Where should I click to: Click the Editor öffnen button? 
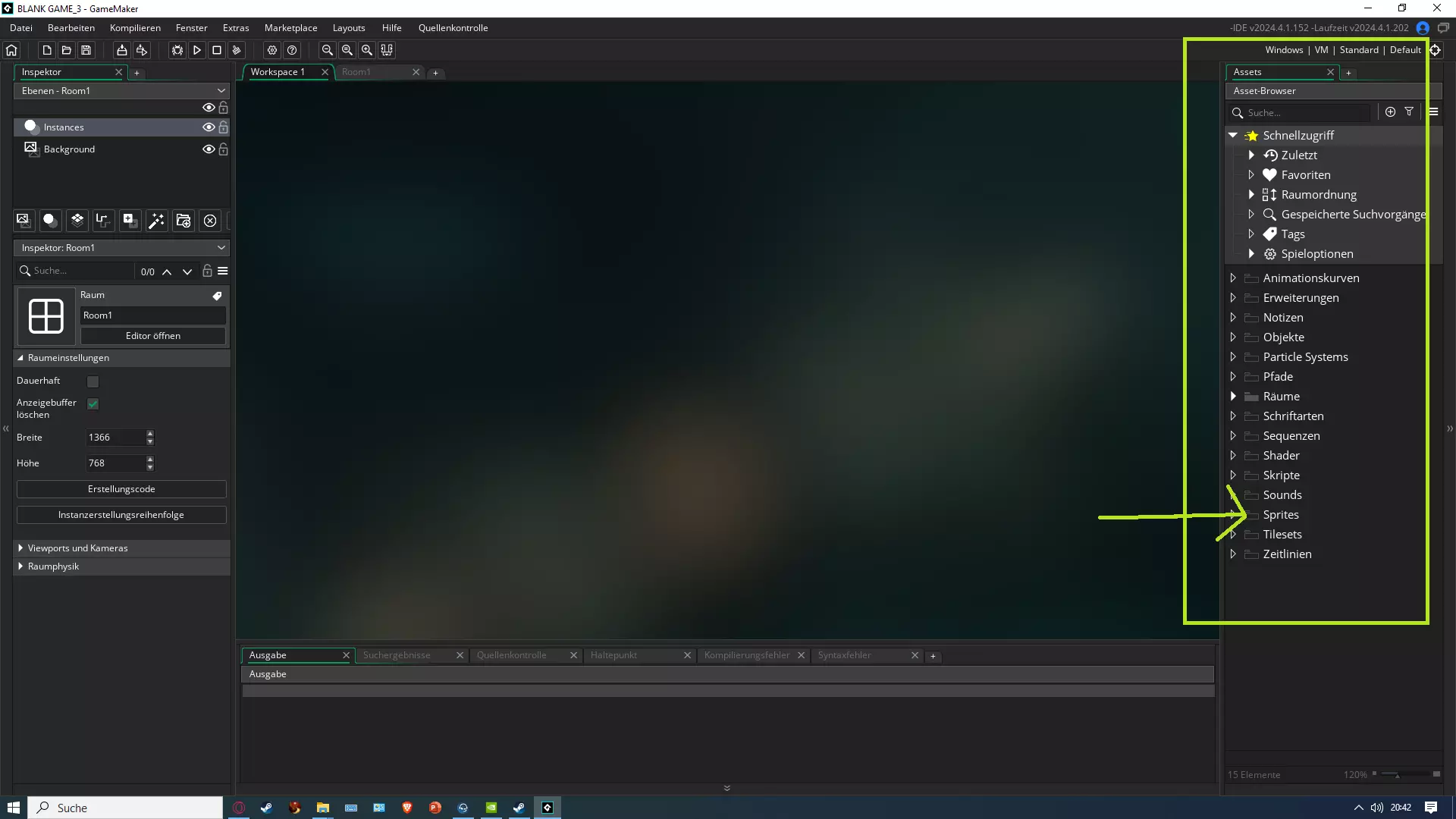(x=152, y=336)
